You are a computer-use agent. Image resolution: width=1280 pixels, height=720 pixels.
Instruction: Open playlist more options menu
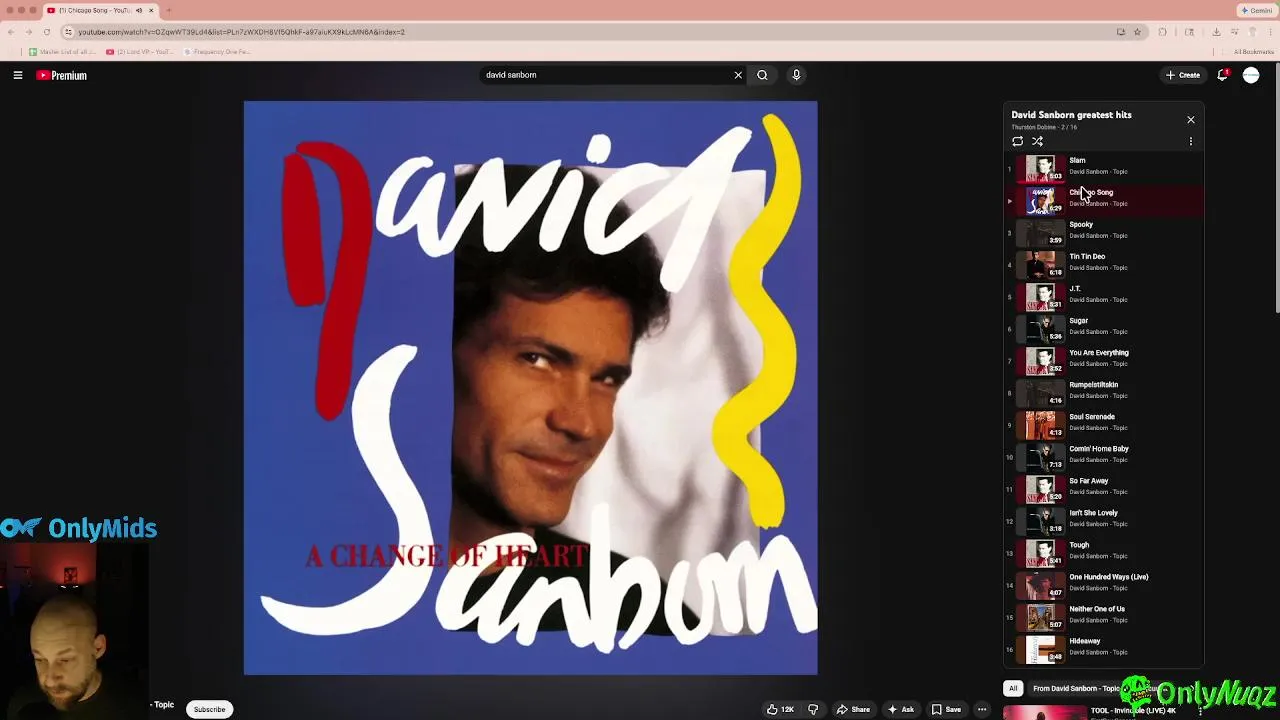[x=1190, y=141]
